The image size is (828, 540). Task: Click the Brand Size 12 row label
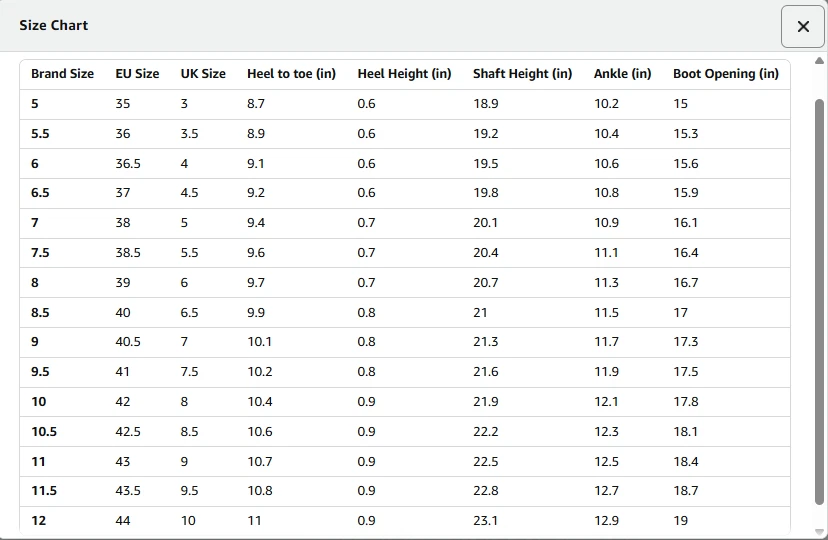point(38,521)
